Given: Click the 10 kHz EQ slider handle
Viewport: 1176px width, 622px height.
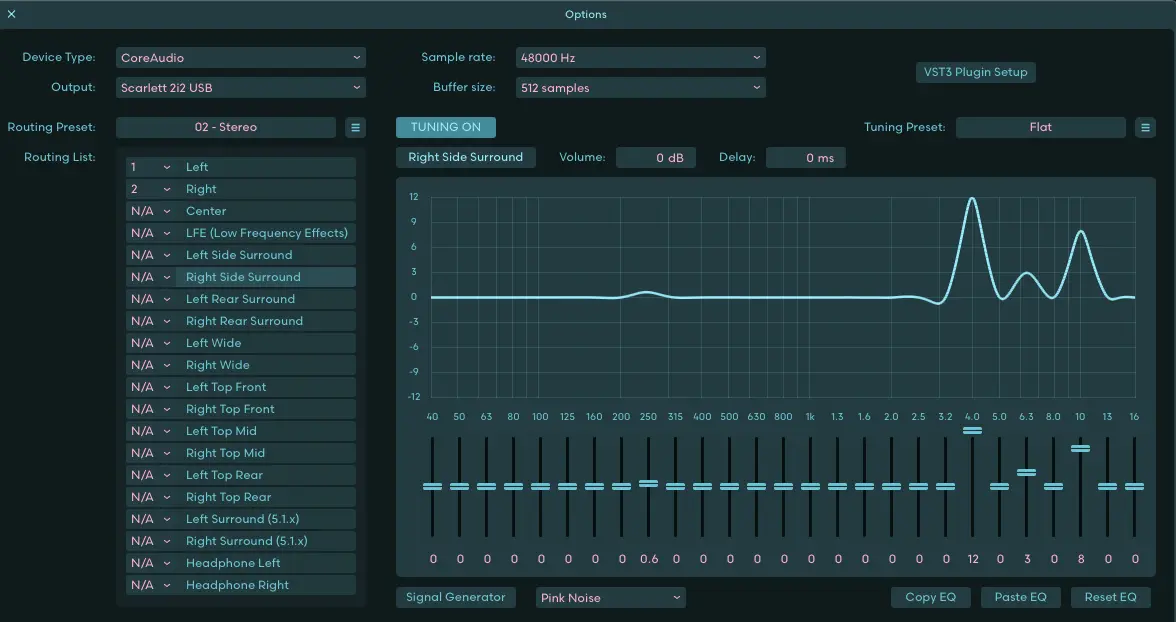Looking at the screenshot, I should pyautogui.click(x=1080, y=449).
